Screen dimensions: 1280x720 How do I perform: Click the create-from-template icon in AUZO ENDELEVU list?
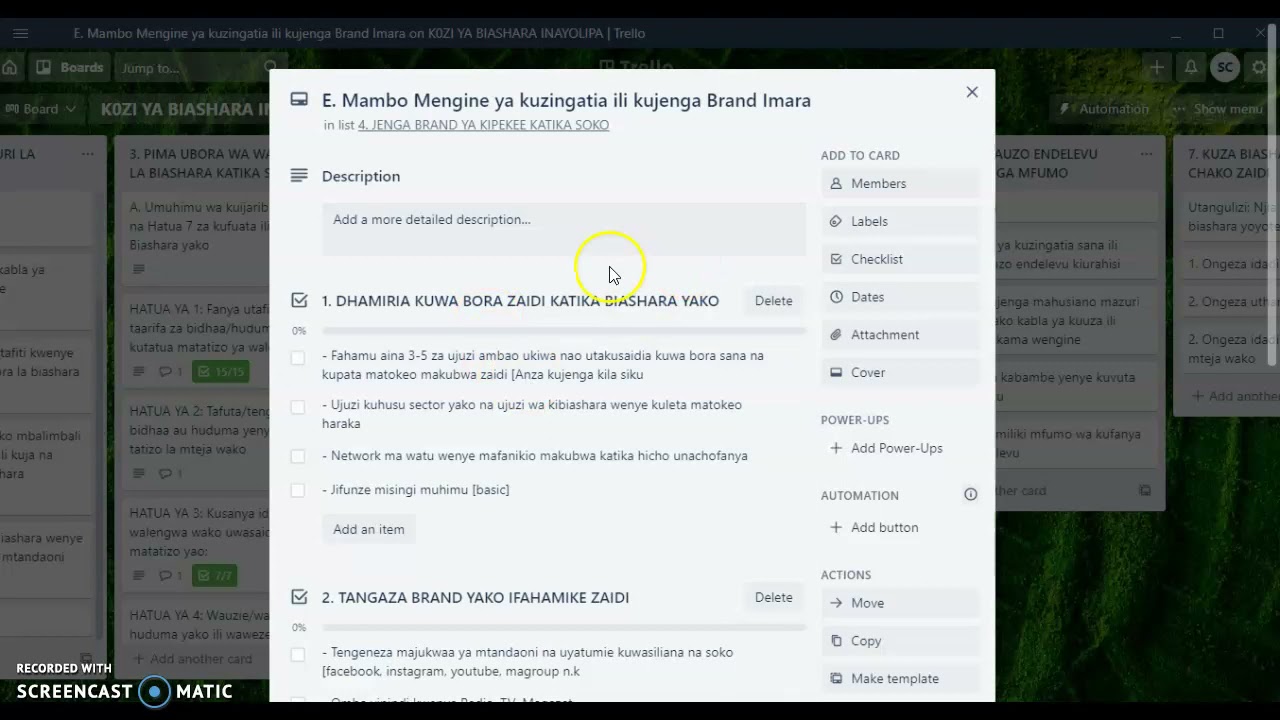point(1145,491)
